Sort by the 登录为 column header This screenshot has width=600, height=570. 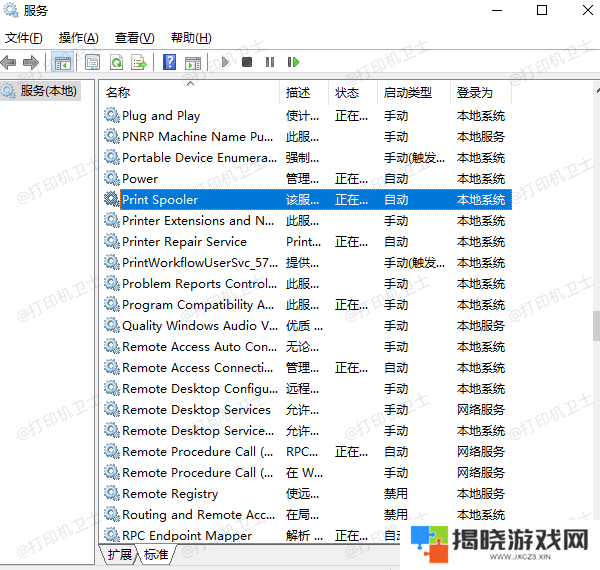pos(481,93)
